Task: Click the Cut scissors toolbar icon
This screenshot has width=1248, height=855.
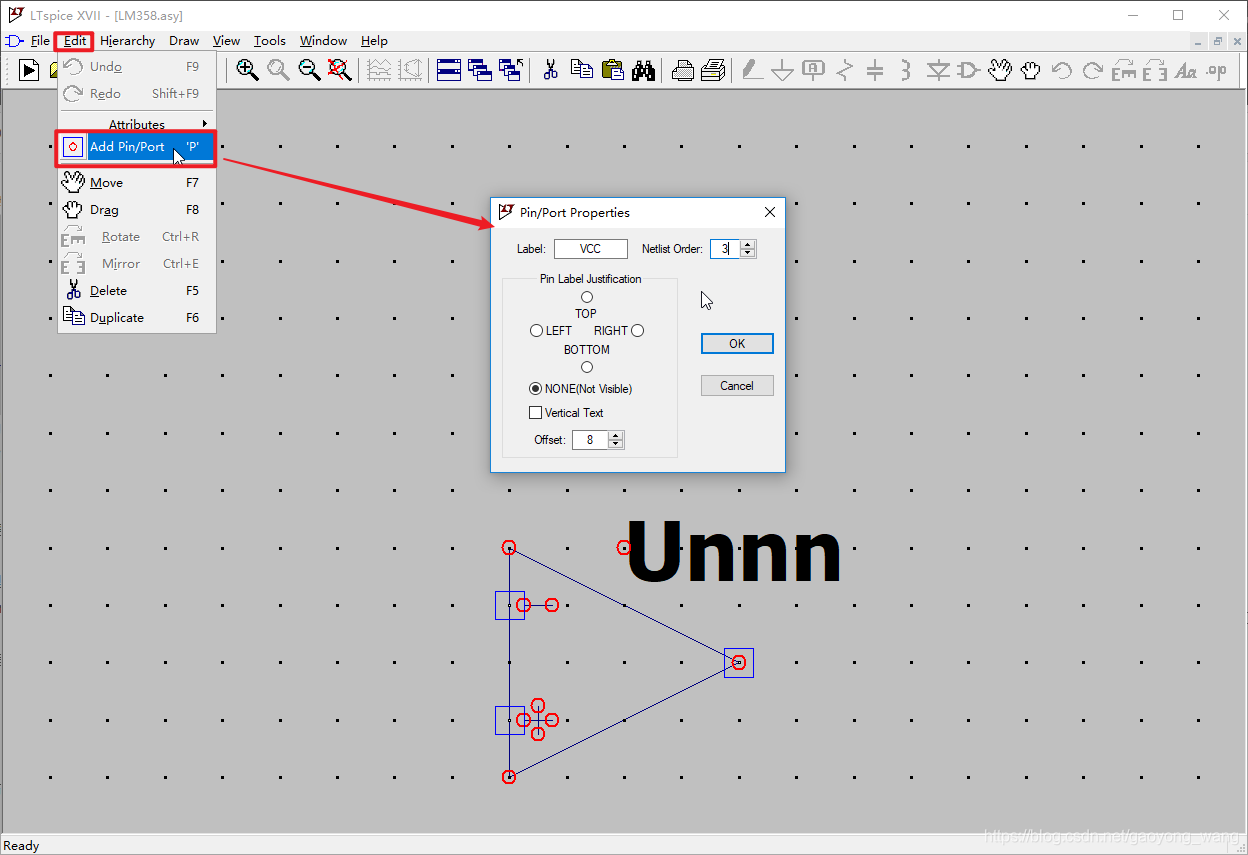Action: click(x=550, y=70)
